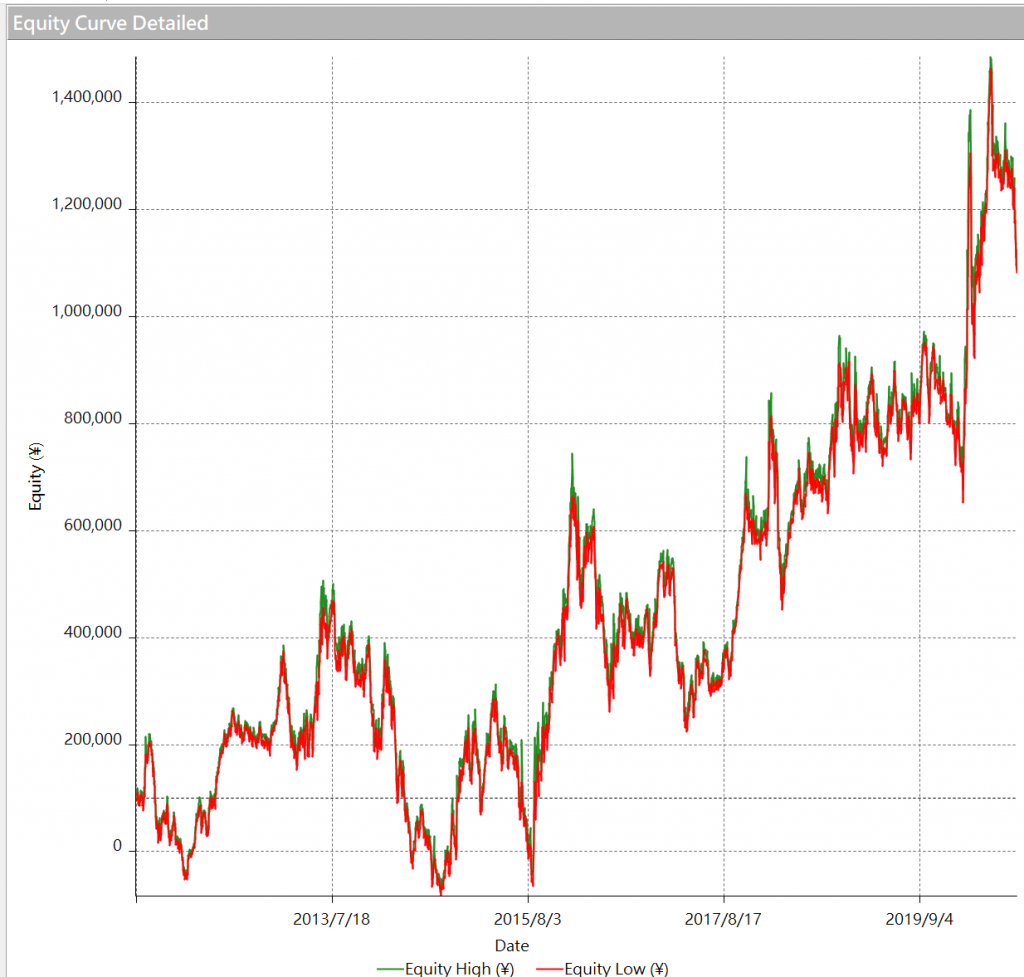This screenshot has width=1024, height=977.
Task: Select the Equity Low (¥) legend label
Action: [616, 967]
